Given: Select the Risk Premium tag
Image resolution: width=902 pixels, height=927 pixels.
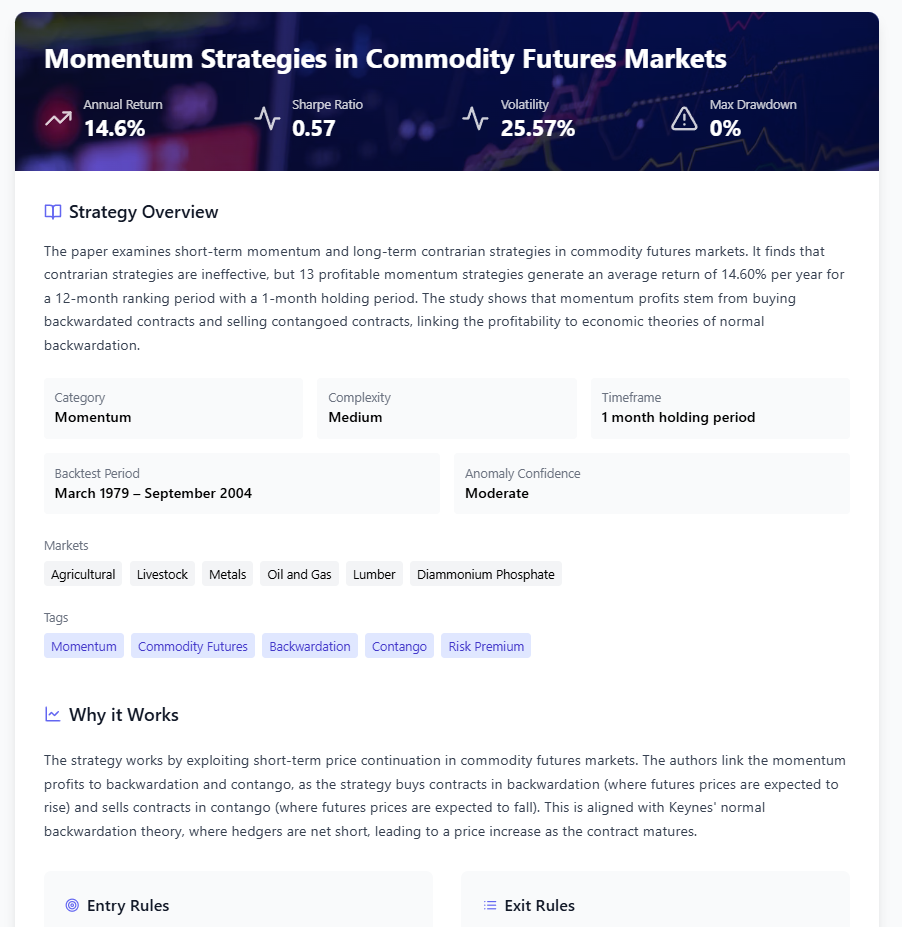Looking at the screenshot, I should [485, 645].
